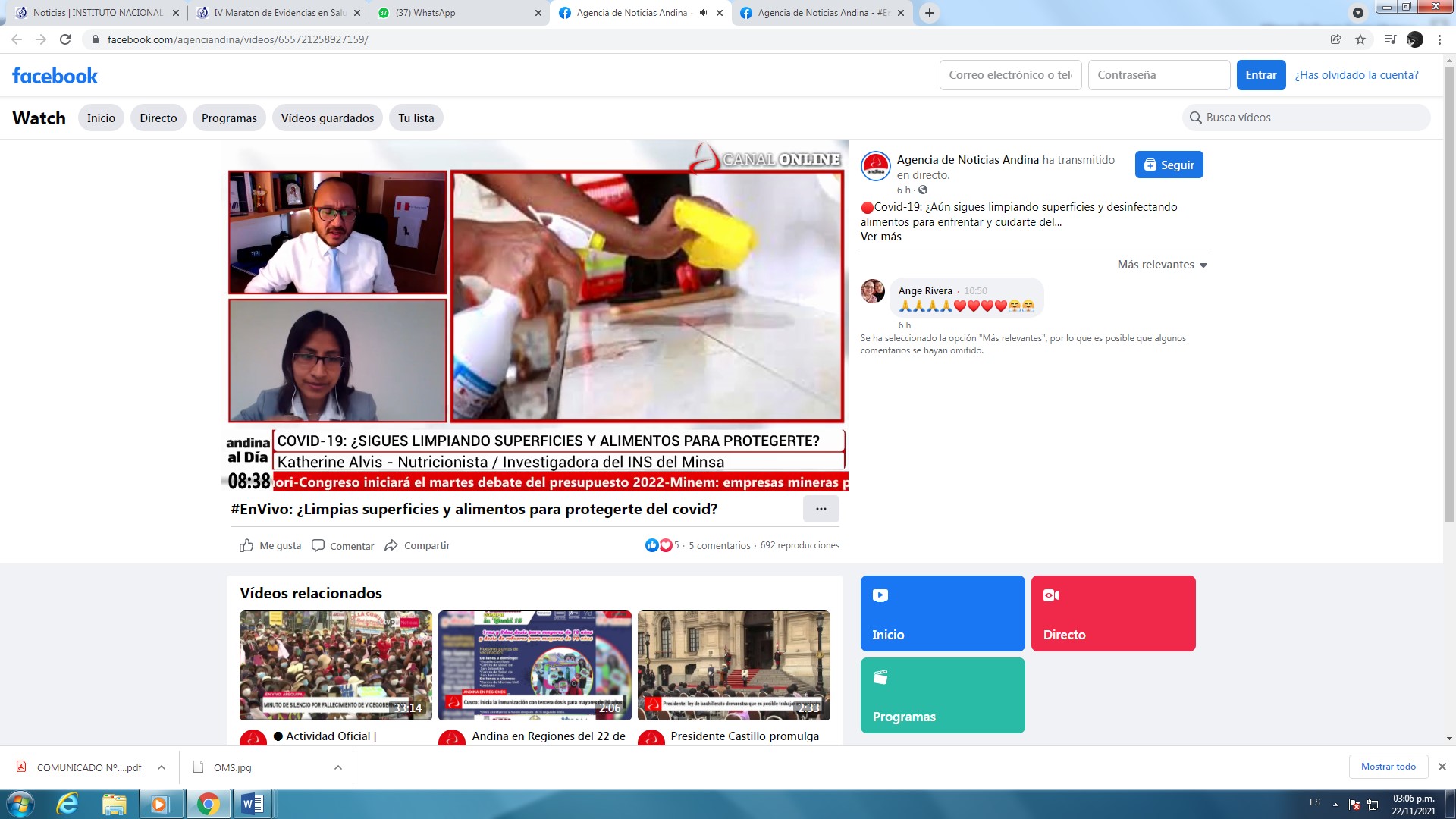Mute audio on Agencia de Noticias Andina tab
The width and height of the screenshot is (1456, 819).
point(703,13)
